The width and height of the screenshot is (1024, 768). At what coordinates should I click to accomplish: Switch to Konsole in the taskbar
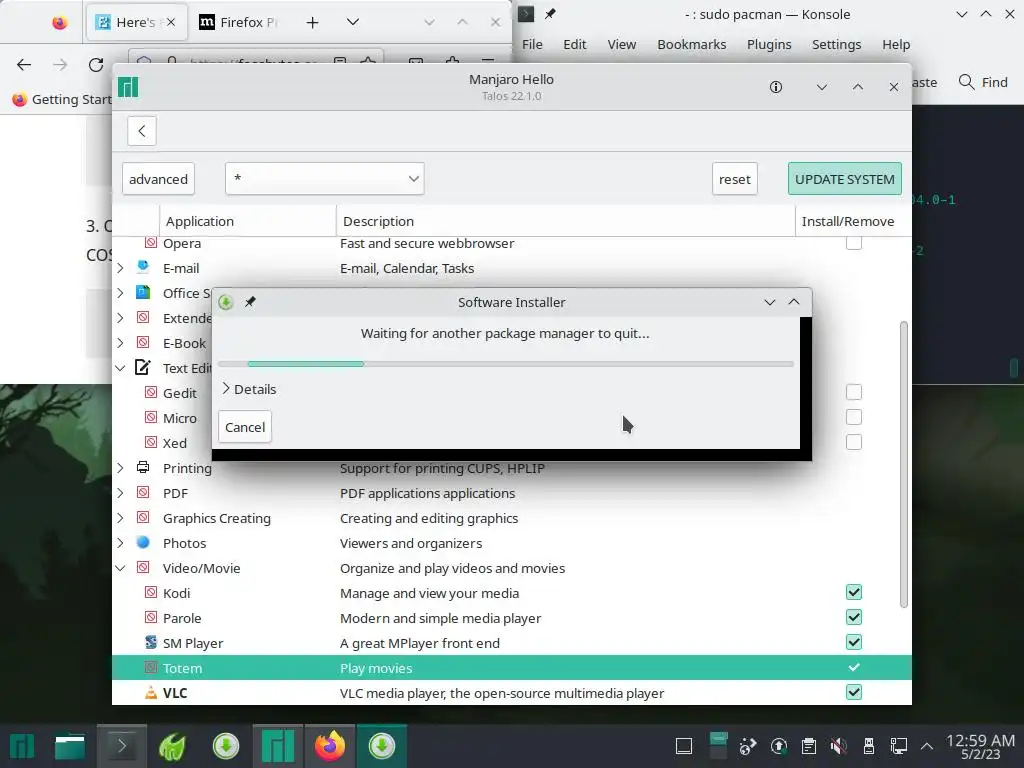click(121, 746)
